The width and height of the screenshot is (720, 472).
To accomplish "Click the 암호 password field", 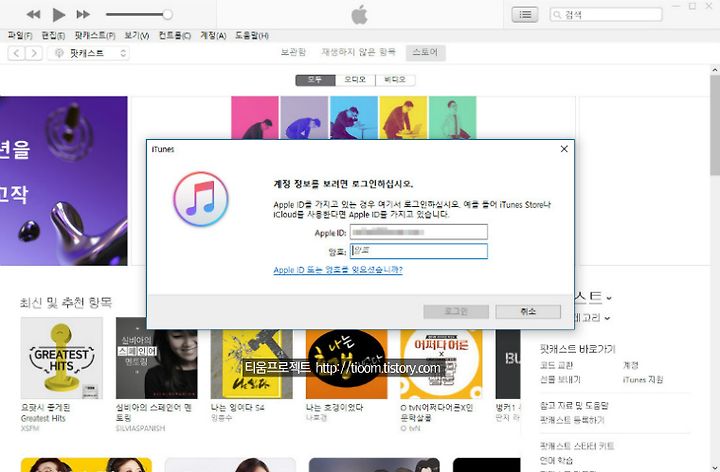I will click(419, 251).
